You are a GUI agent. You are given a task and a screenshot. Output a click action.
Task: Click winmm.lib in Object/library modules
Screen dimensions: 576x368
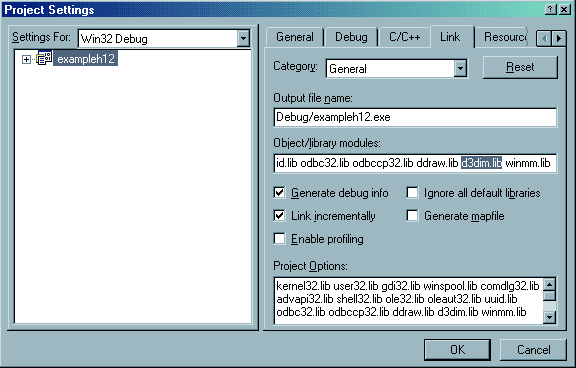[528, 163]
